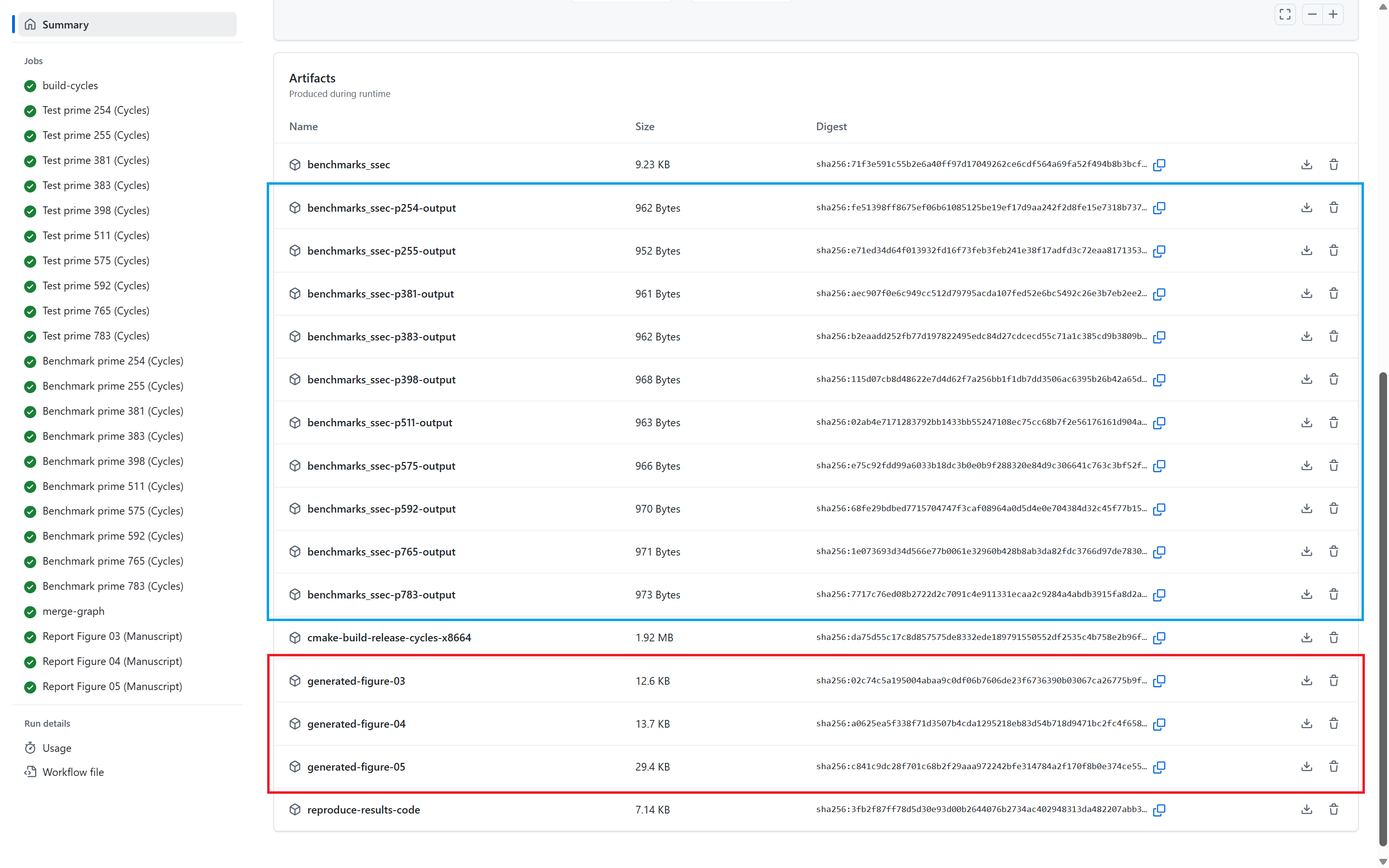Copy digest of benchmarks_ssec
The height and width of the screenshot is (868, 1389).
[x=1159, y=165]
